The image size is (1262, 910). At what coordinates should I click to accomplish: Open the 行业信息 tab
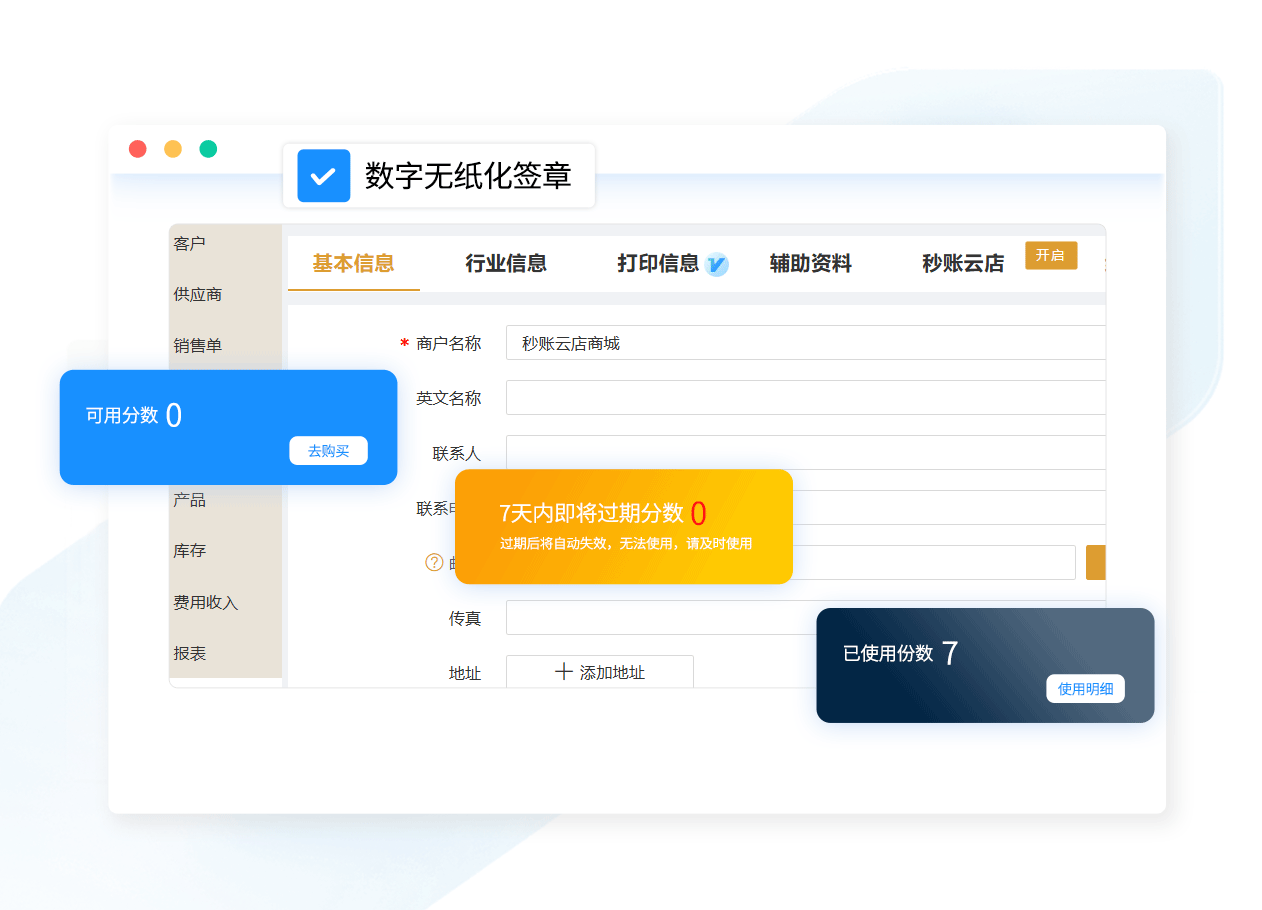click(x=506, y=264)
